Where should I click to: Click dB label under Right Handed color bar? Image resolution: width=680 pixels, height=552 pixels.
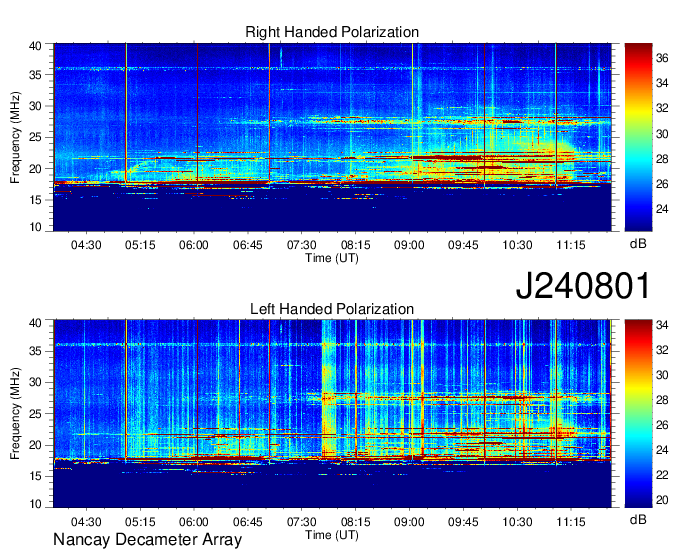[x=638, y=243]
